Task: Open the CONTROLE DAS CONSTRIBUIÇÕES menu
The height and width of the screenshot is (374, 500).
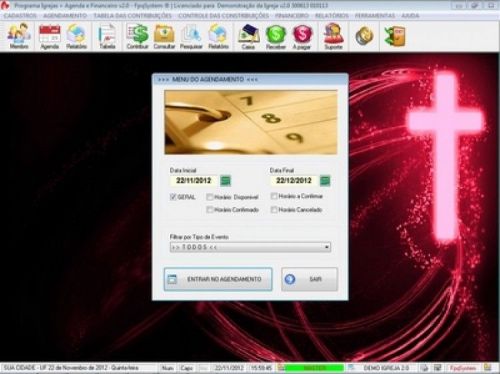Action: point(223,16)
